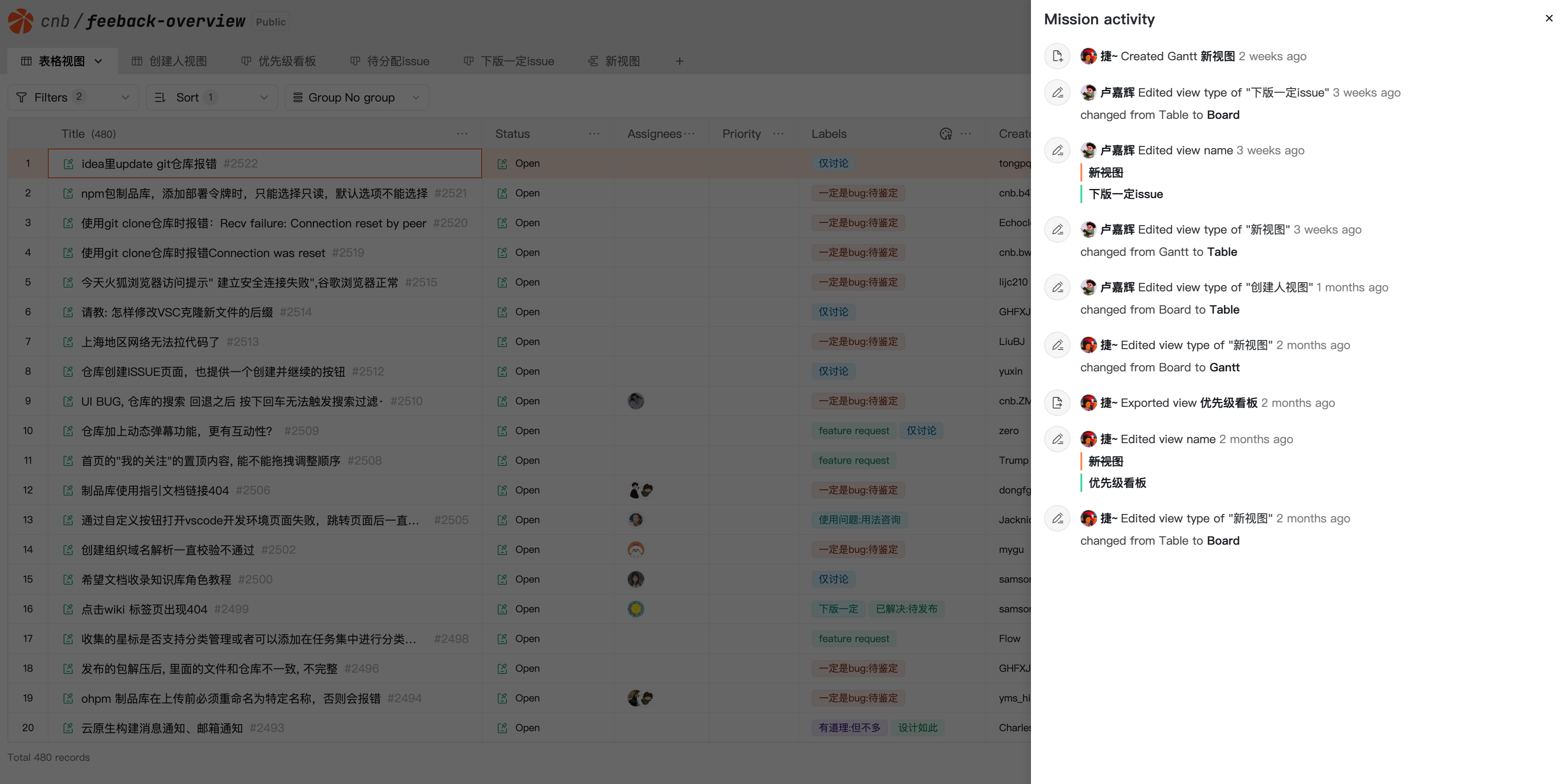Image resolution: width=1565 pixels, height=784 pixels.
Task: Open Title column options ellipsis
Action: coord(462,134)
